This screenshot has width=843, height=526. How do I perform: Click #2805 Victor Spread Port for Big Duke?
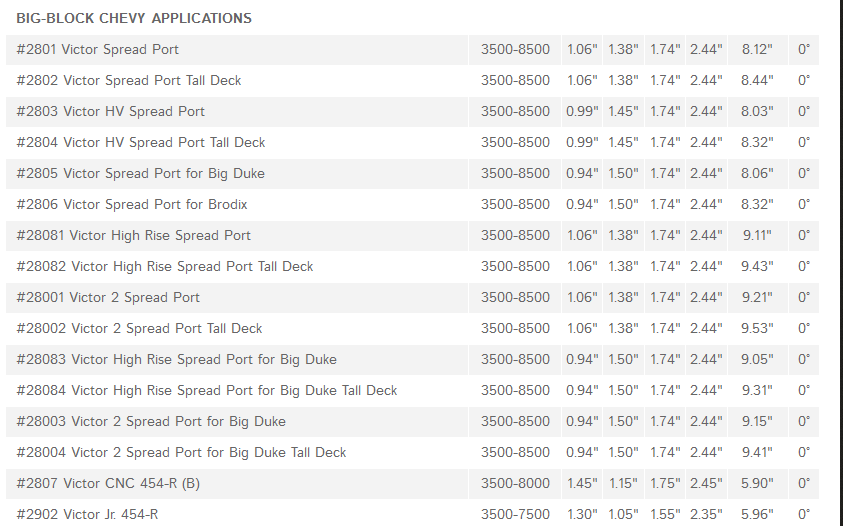pyautogui.click(x=141, y=173)
